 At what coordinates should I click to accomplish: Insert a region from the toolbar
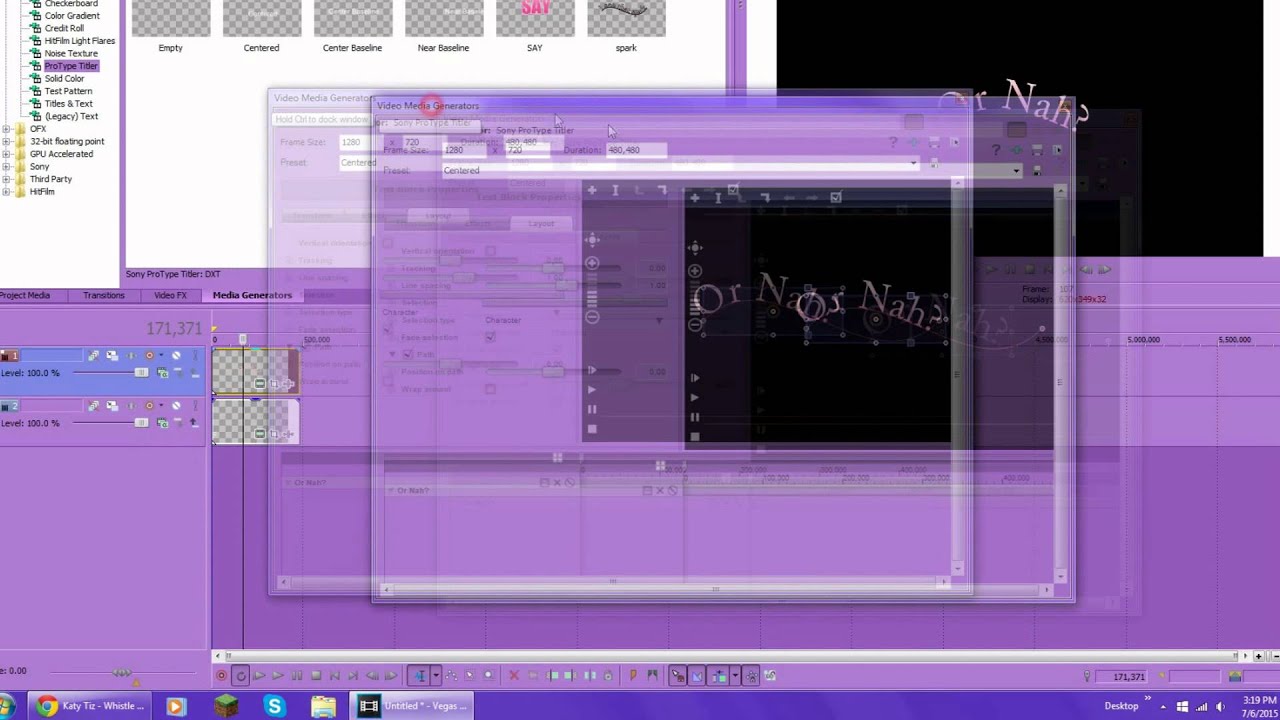[652, 676]
